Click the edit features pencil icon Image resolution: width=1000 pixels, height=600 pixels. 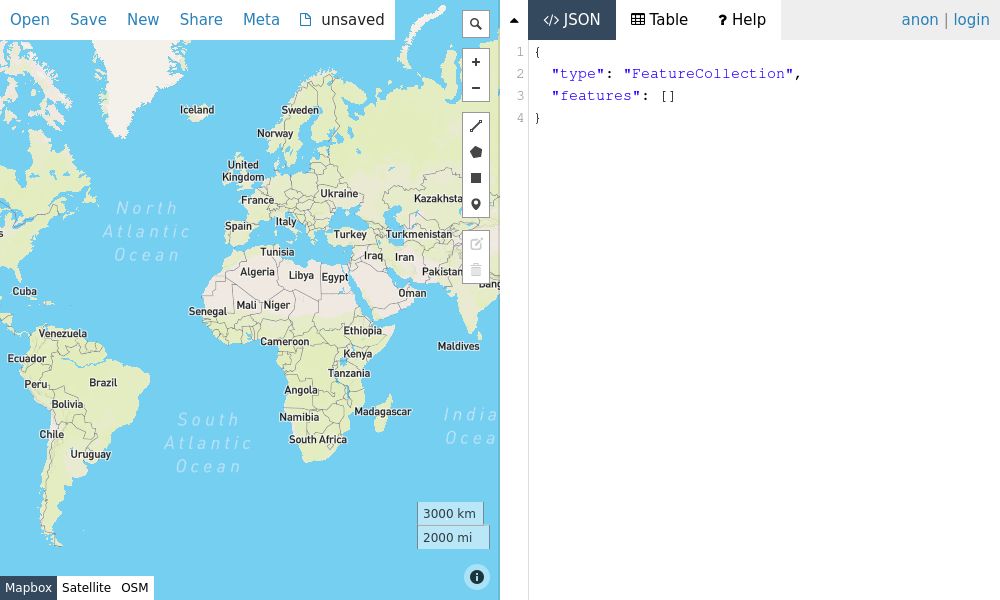(x=476, y=244)
